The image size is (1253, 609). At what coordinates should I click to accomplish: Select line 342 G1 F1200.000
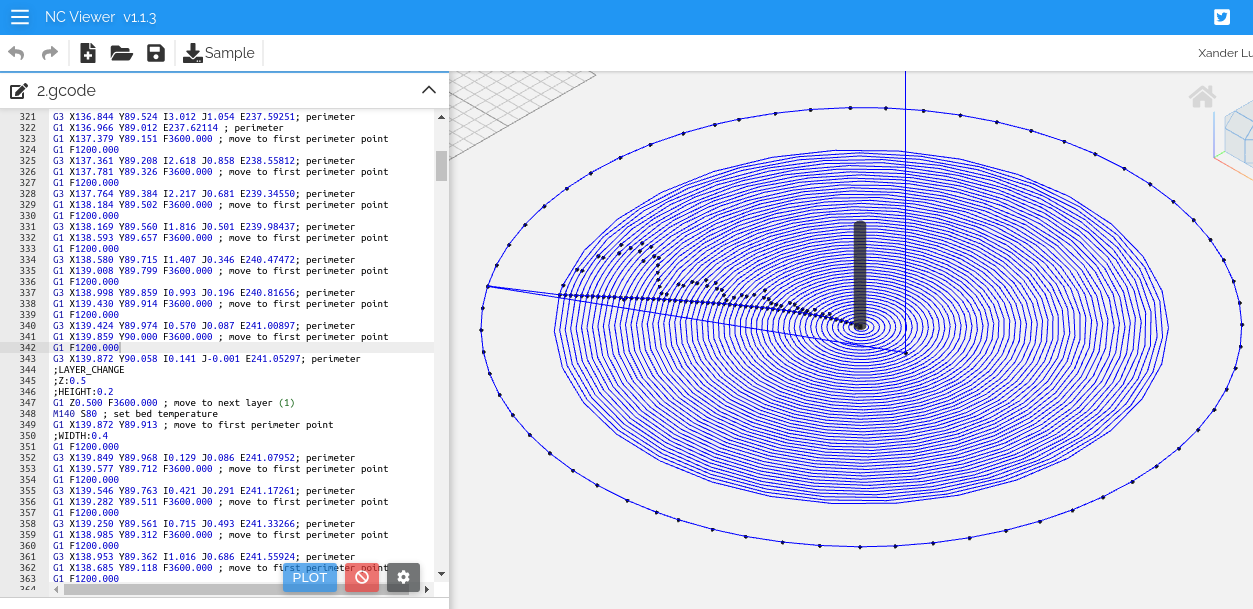click(x=86, y=347)
